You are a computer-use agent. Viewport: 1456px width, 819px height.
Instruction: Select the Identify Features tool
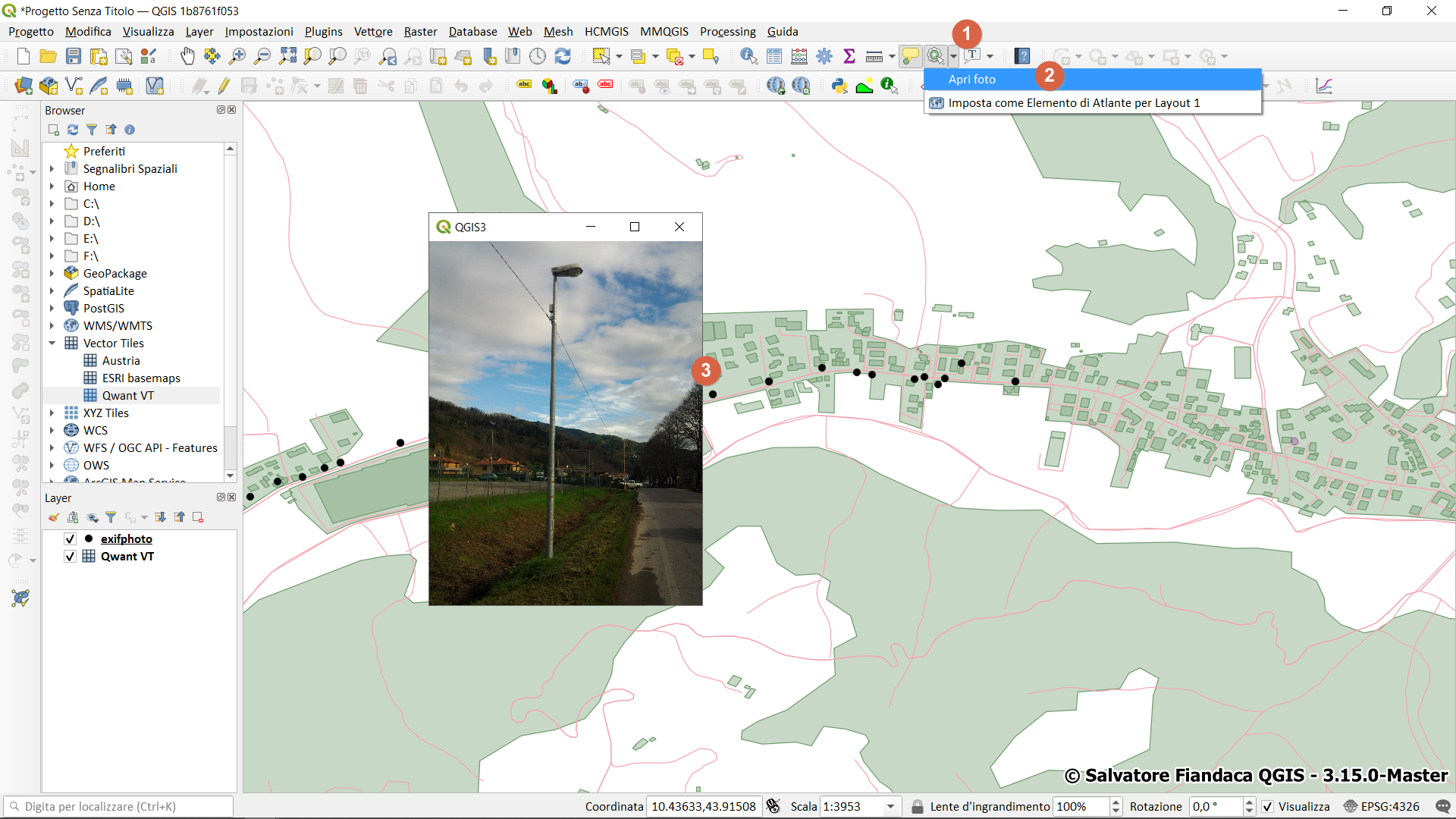point(749,56)
